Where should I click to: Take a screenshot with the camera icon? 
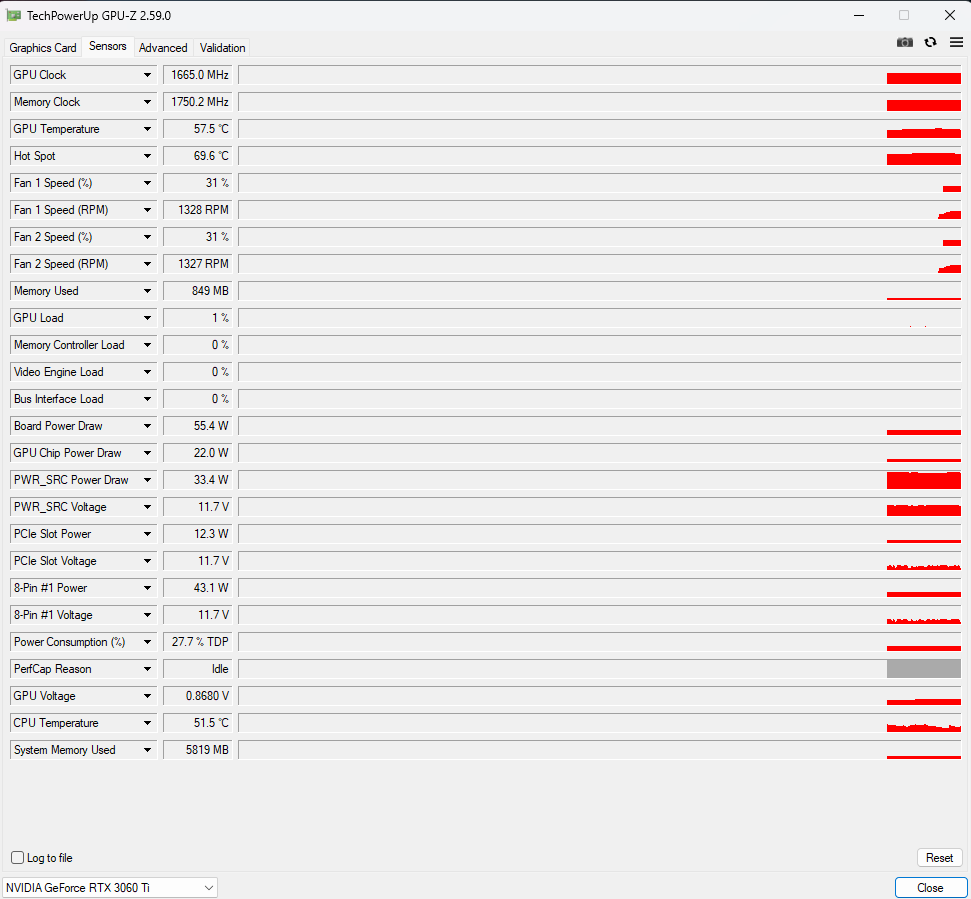pyautogui.click(x=905, y=42)
